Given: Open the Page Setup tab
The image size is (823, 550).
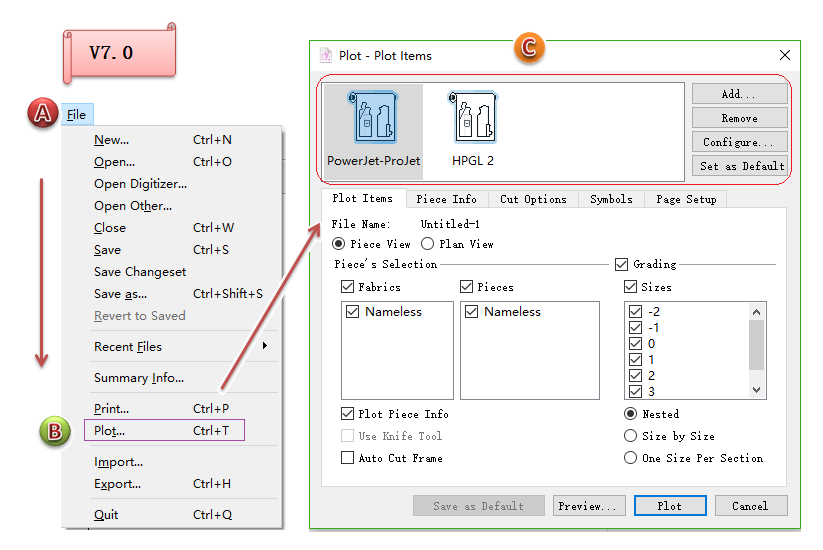Looking at the screenshot, I should click(x=686, y=199).
